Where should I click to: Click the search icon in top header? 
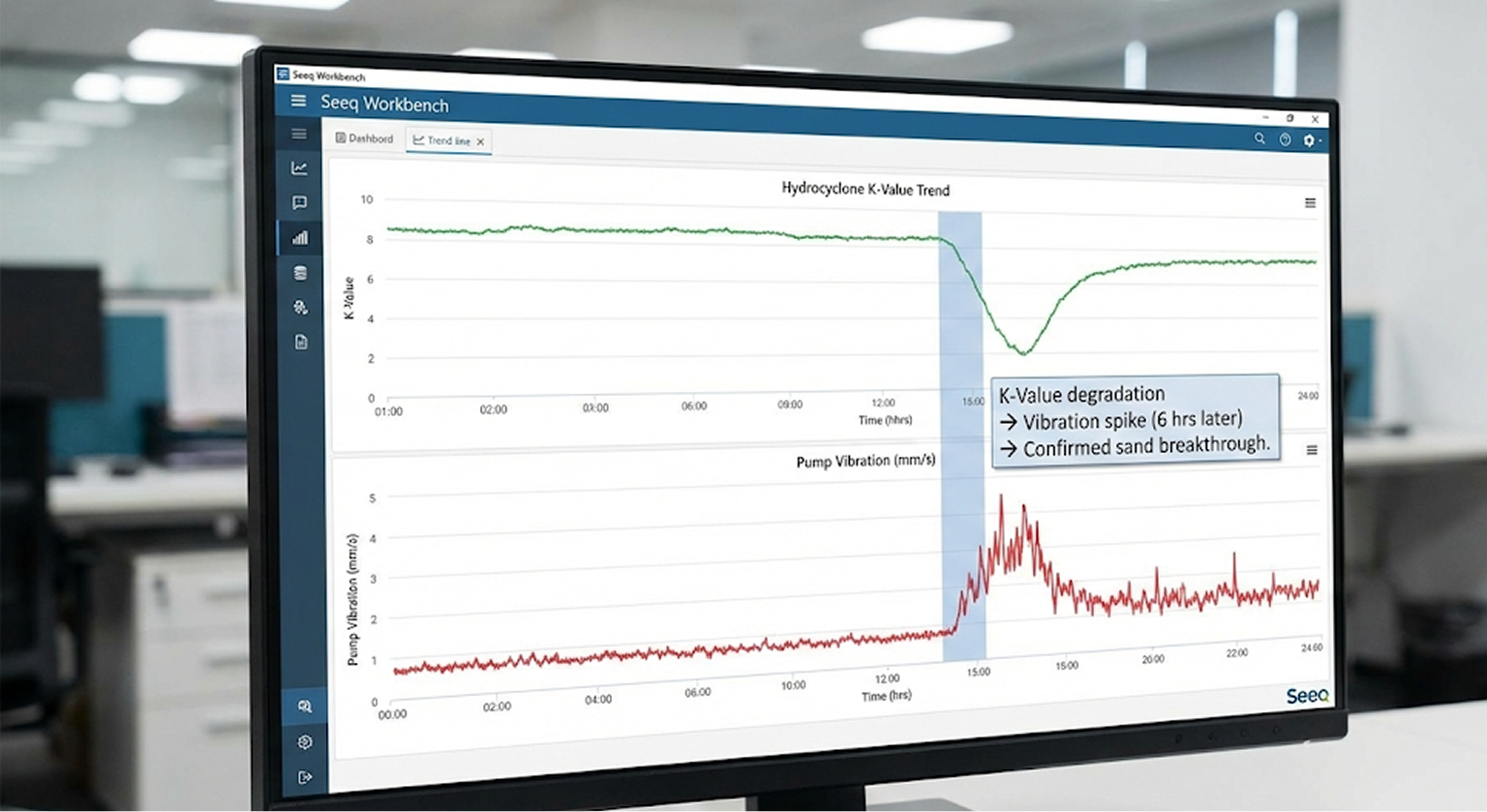[x=1259, y=138]
